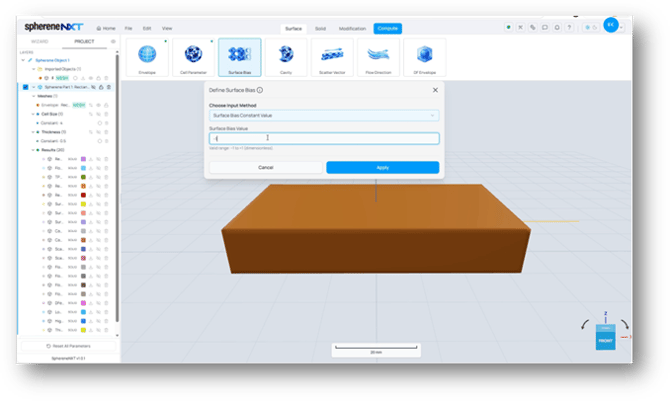Collapse the Spherene Object 1 tree node
This screenshot has height=401, width=670.
23,60
